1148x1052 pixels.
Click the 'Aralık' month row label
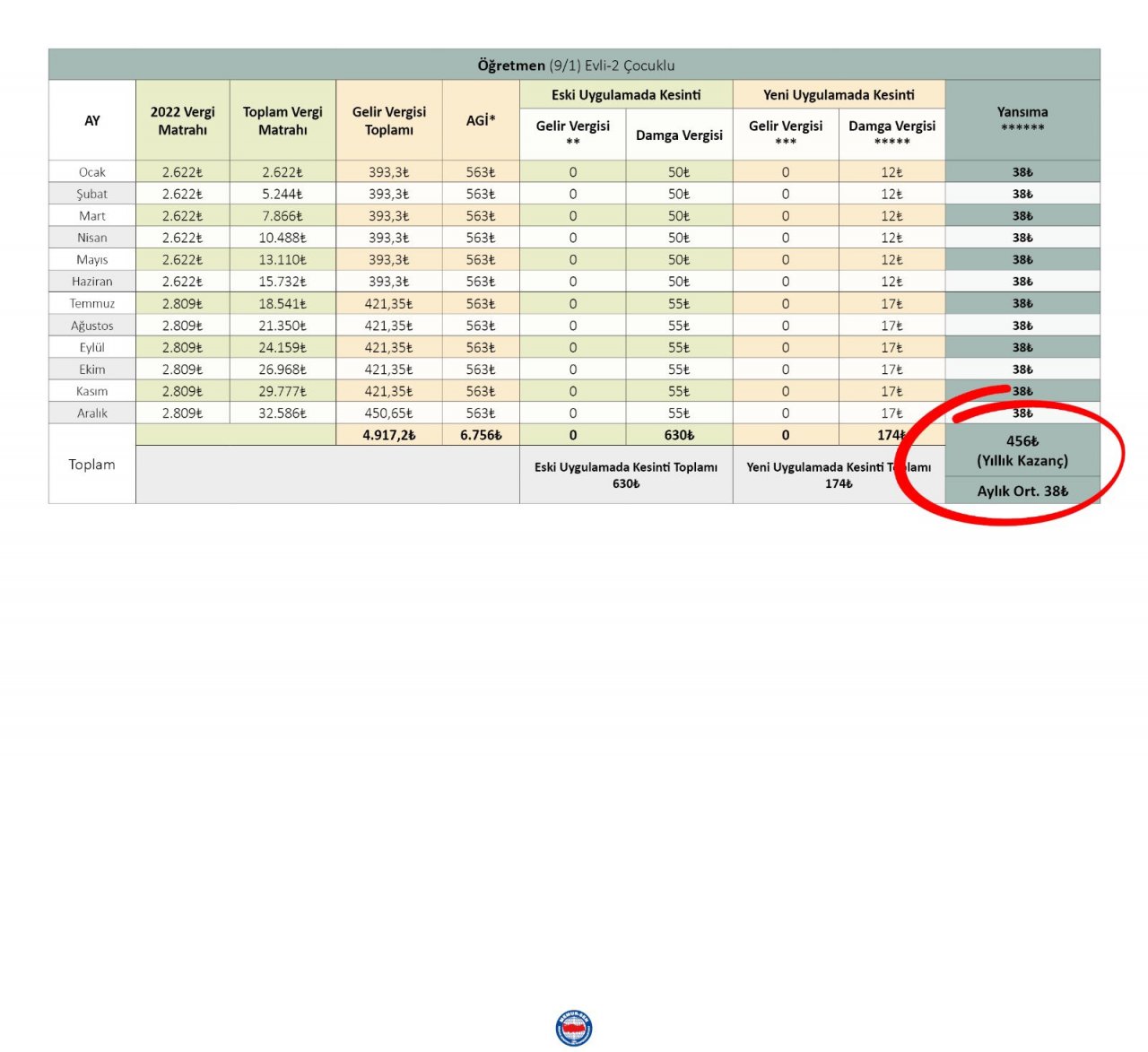coord(91,413)
